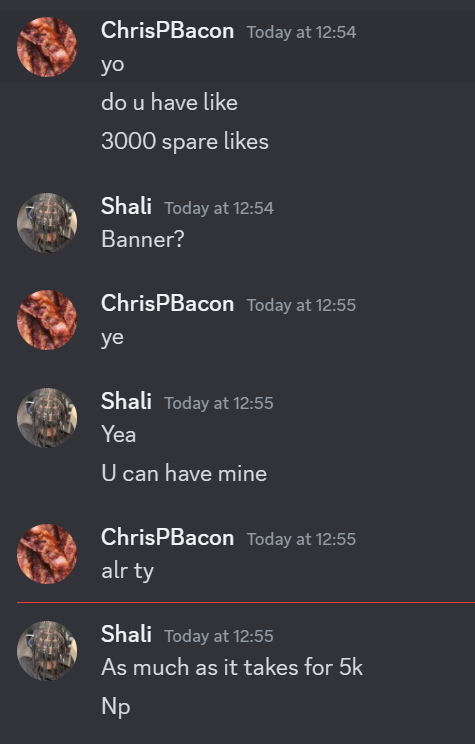Viewport: 475px width, 744px height.
Task: Click the red new-messages divider line
Action: click(246, 602)
